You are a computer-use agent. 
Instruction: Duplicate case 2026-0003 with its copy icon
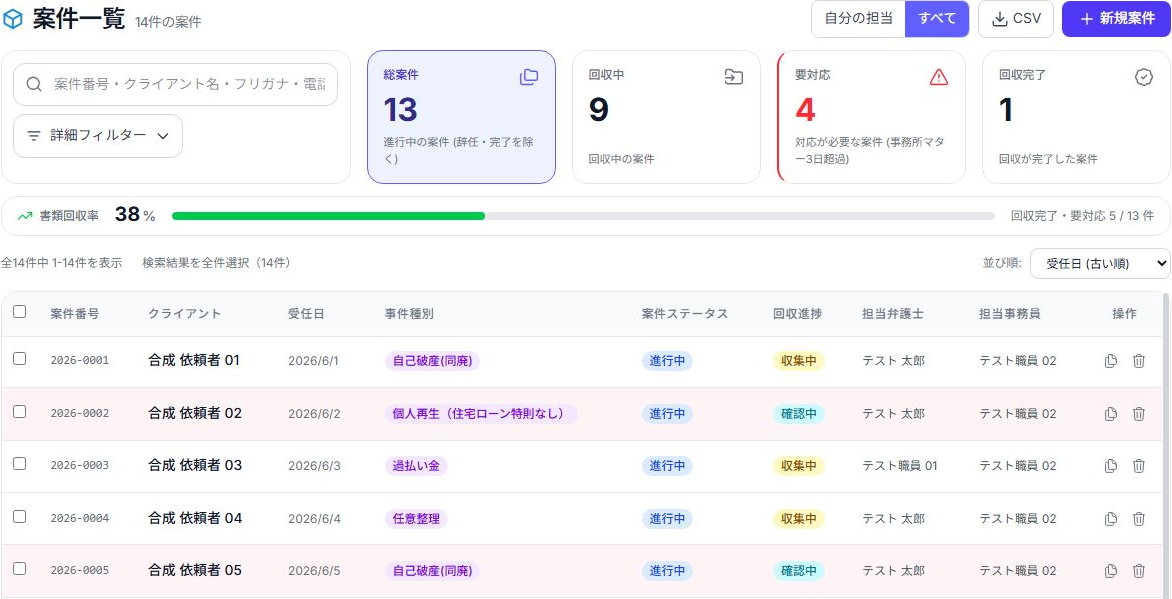[x=1111, y=466]
